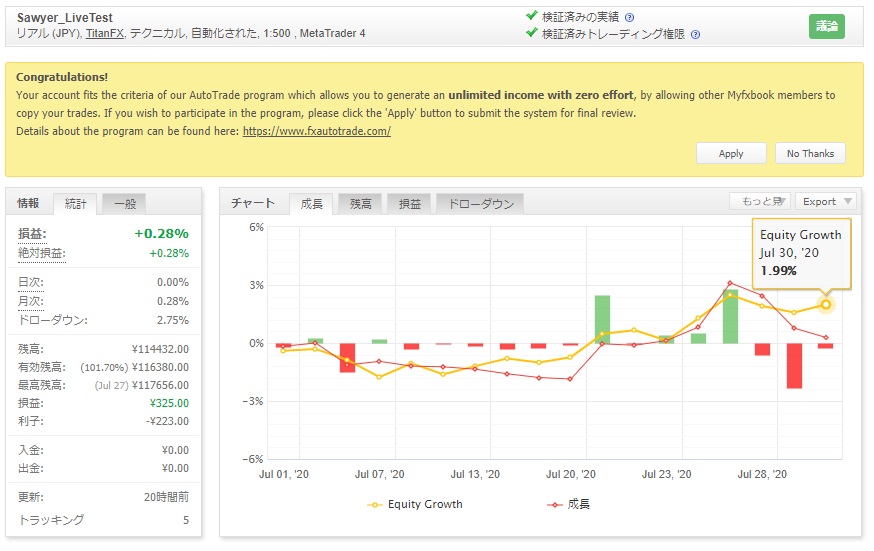The width and height of the screenshot is (874, 551).
Task: Open the Export dropdown menu
Action: [826, 201]
